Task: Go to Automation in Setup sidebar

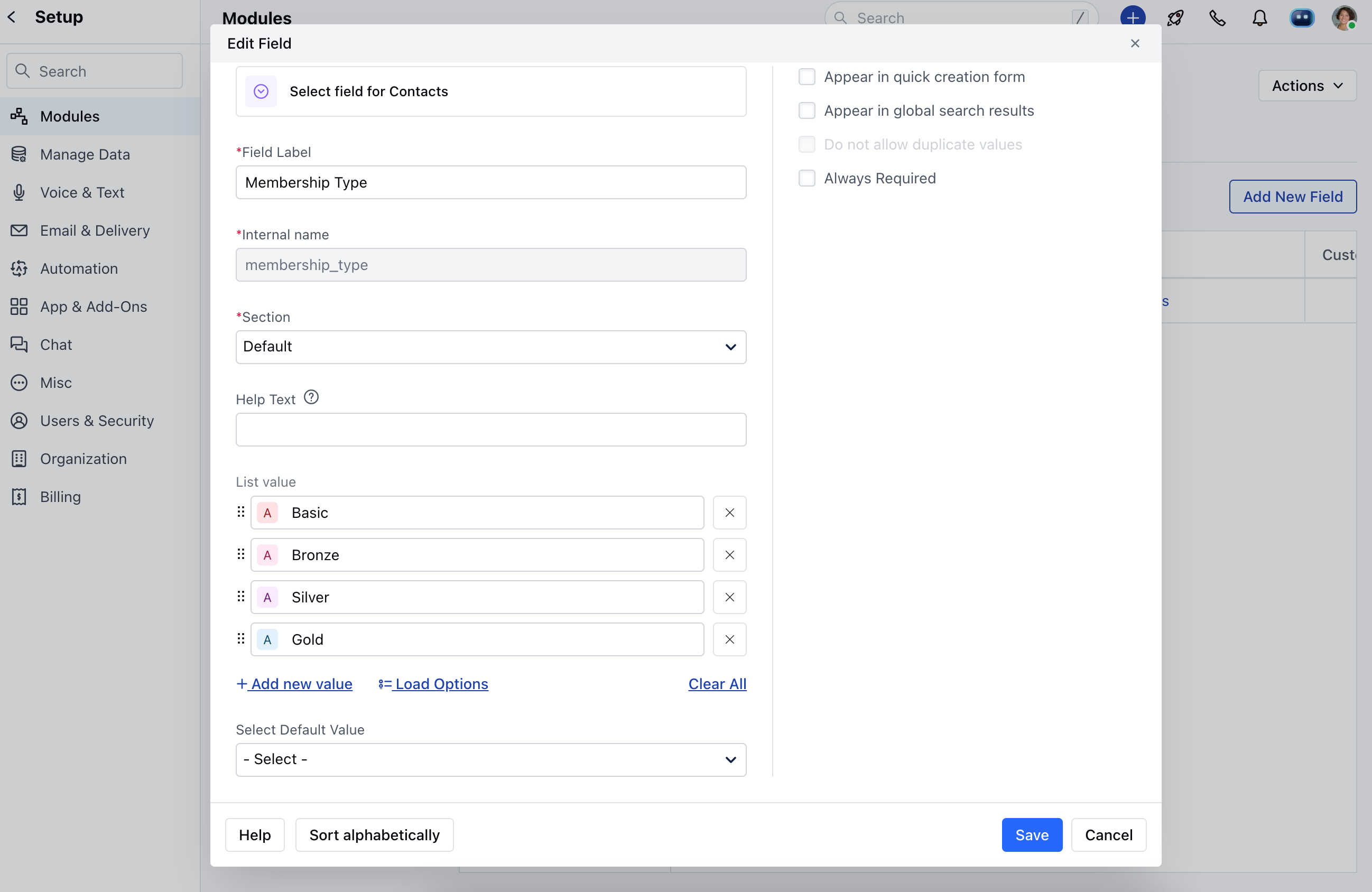Action: [x=79, y=268]
